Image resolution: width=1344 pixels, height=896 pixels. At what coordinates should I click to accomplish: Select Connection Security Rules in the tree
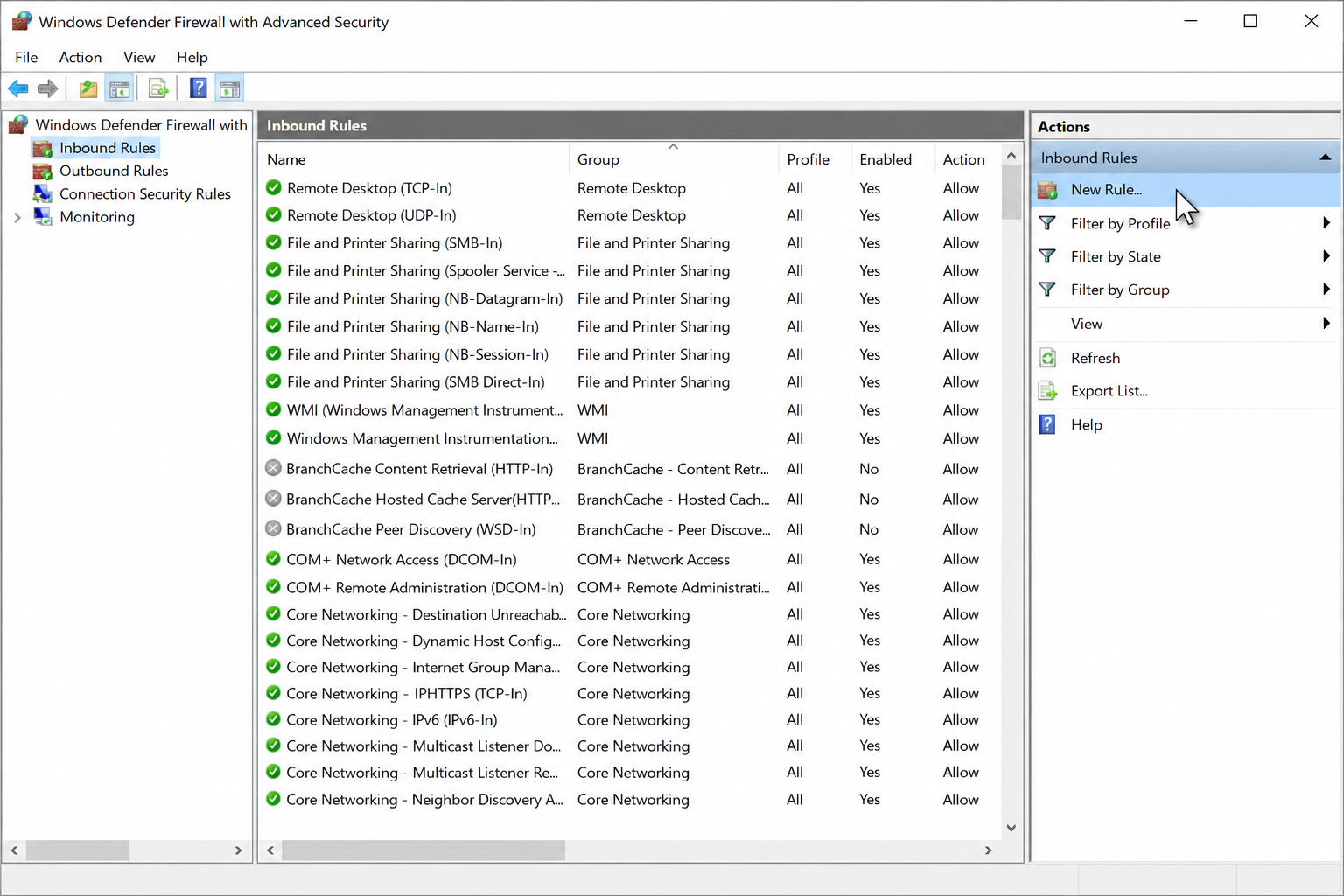click(x=145, y=193)
